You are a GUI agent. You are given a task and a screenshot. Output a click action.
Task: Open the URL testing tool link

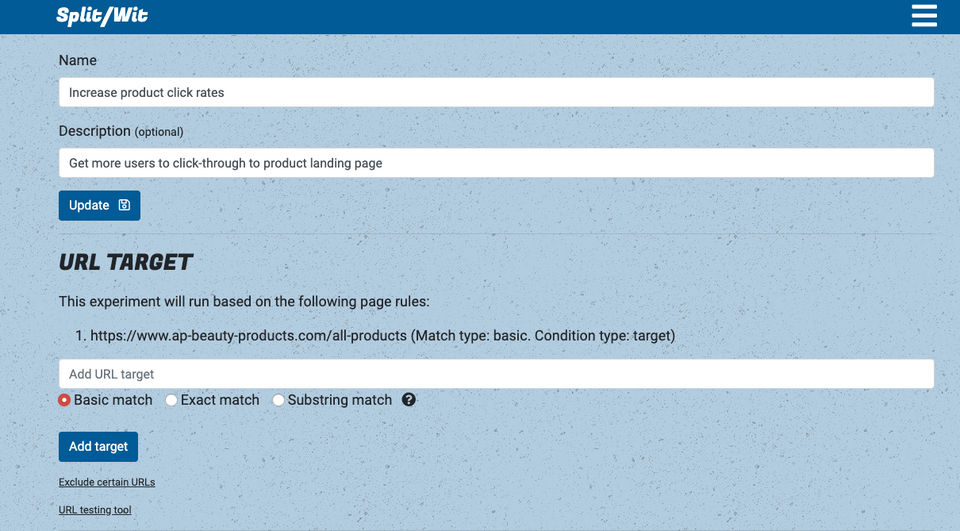pyautogui.click(x=95, y=510)
